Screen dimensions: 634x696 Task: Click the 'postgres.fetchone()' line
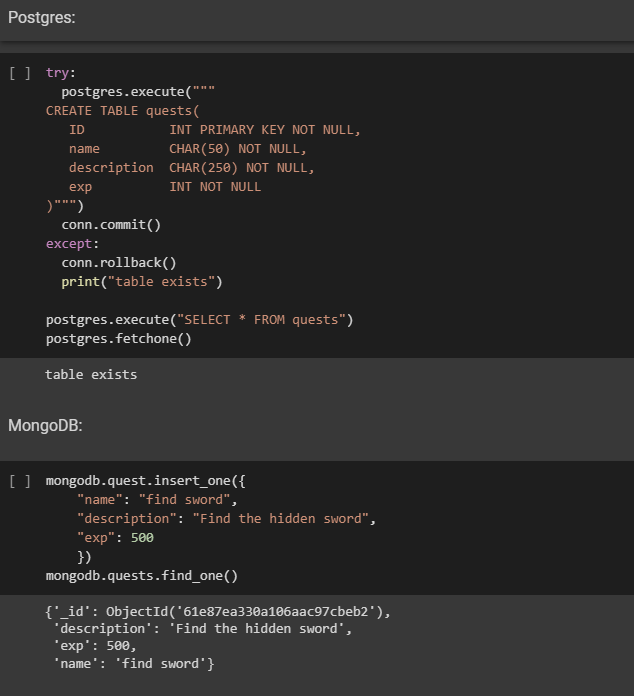[119, 339]
